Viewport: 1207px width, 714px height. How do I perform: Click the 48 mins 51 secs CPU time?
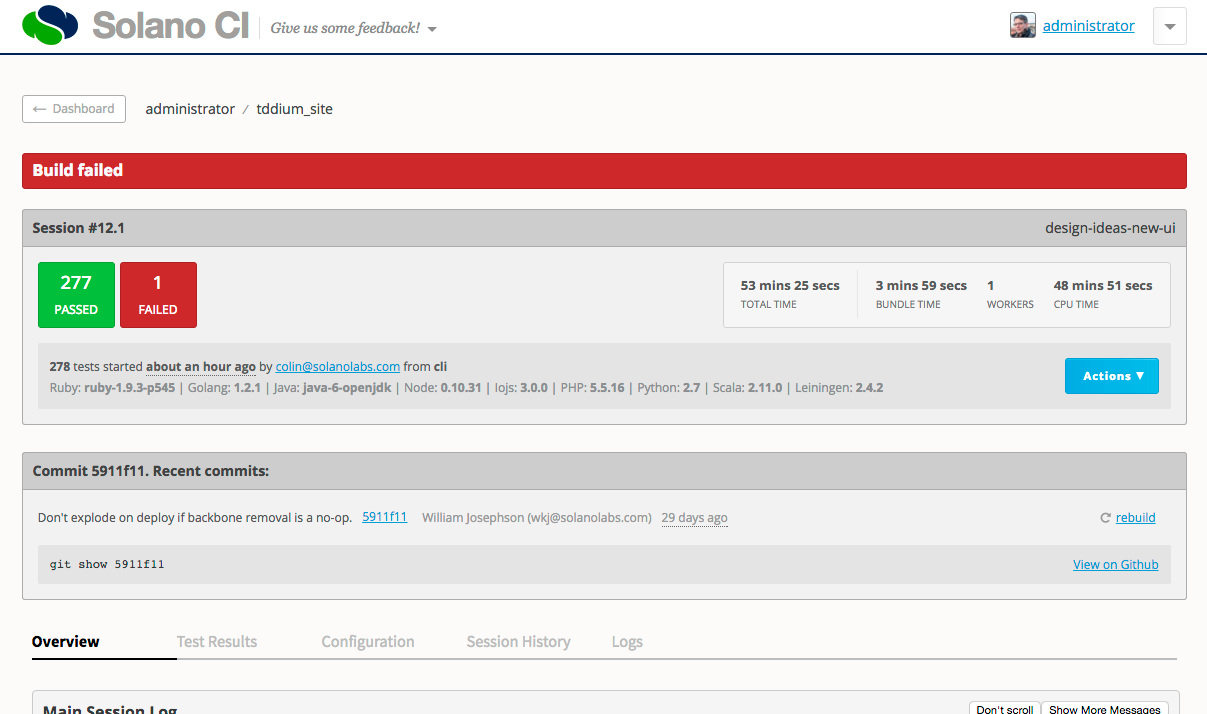coord(1103,286)
